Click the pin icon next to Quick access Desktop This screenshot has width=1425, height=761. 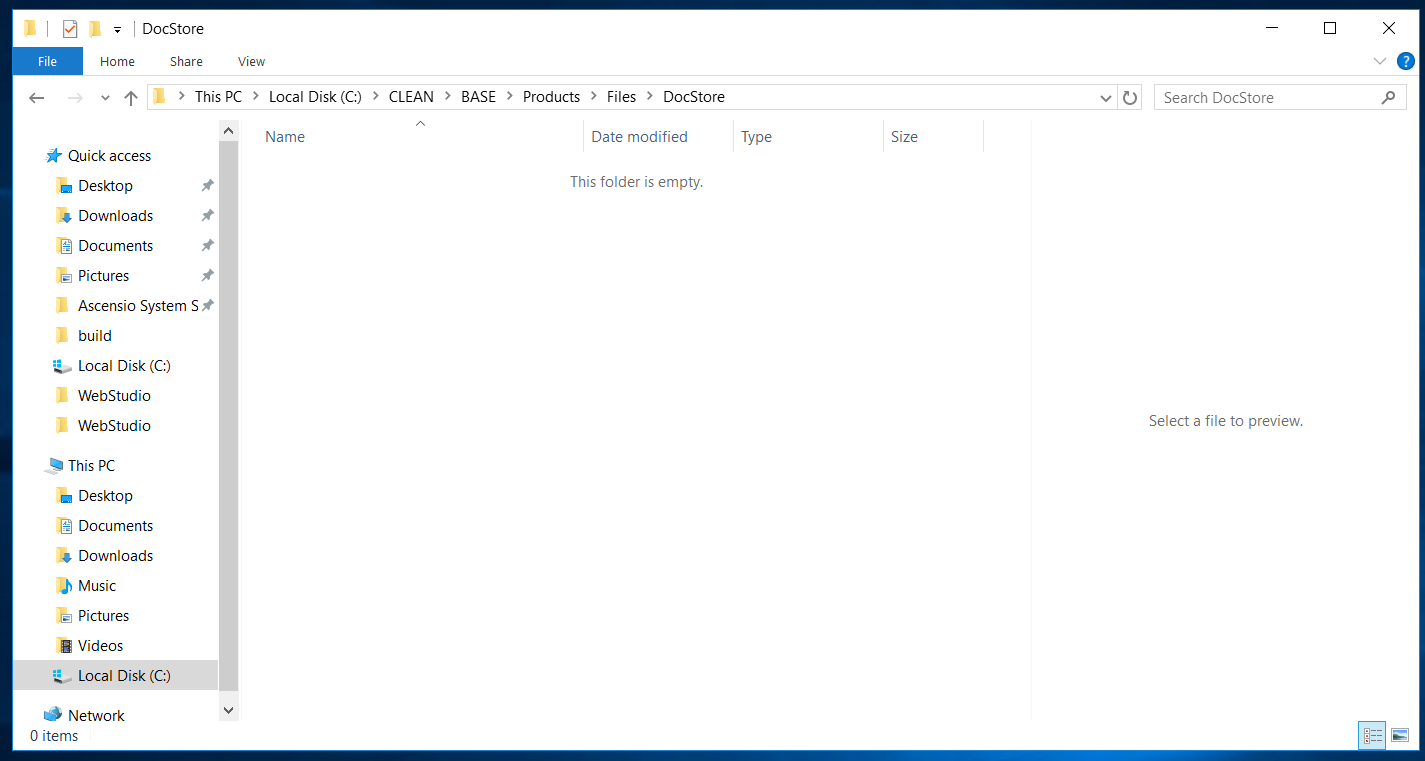coord(207,186)
